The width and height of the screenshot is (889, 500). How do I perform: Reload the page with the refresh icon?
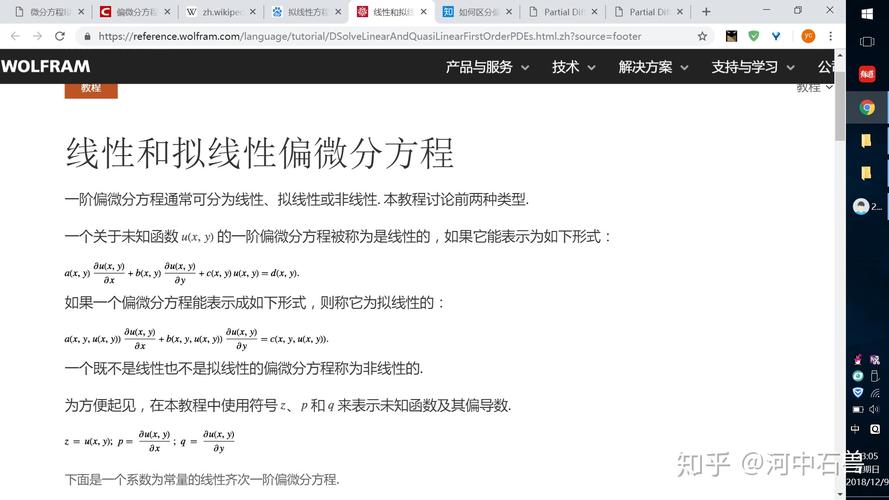(60, 36)
